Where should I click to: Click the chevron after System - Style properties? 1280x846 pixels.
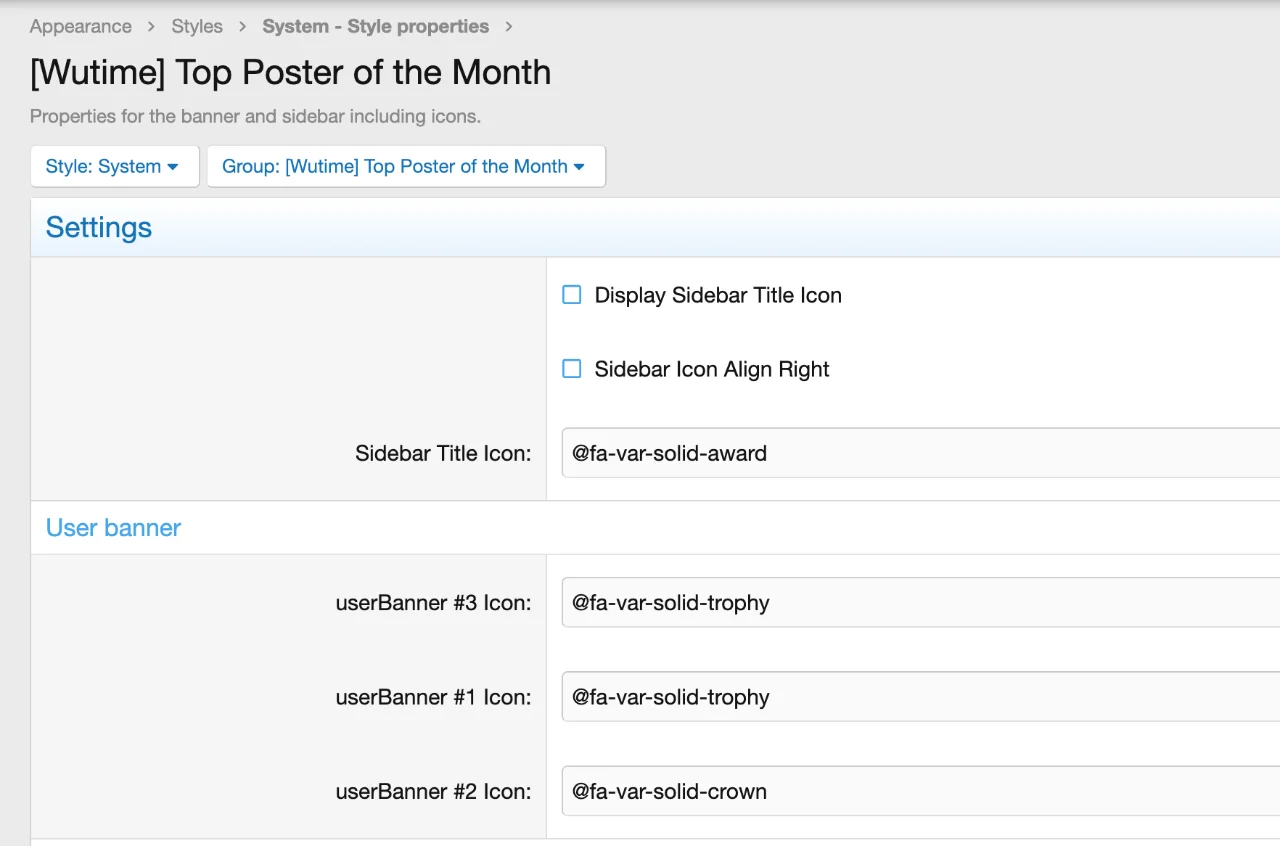509,27
